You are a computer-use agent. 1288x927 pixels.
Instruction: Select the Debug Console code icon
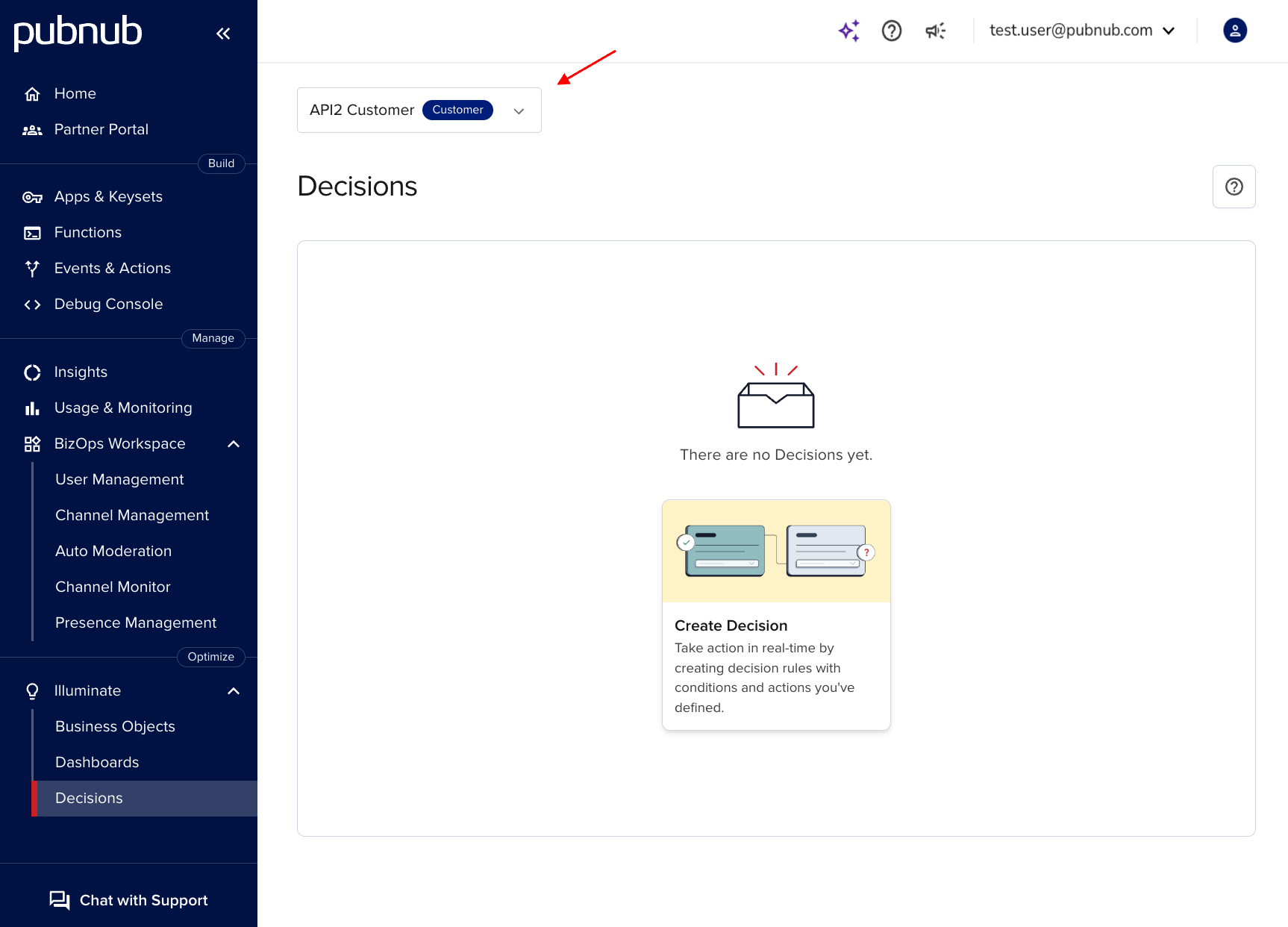tap(32, 304)
